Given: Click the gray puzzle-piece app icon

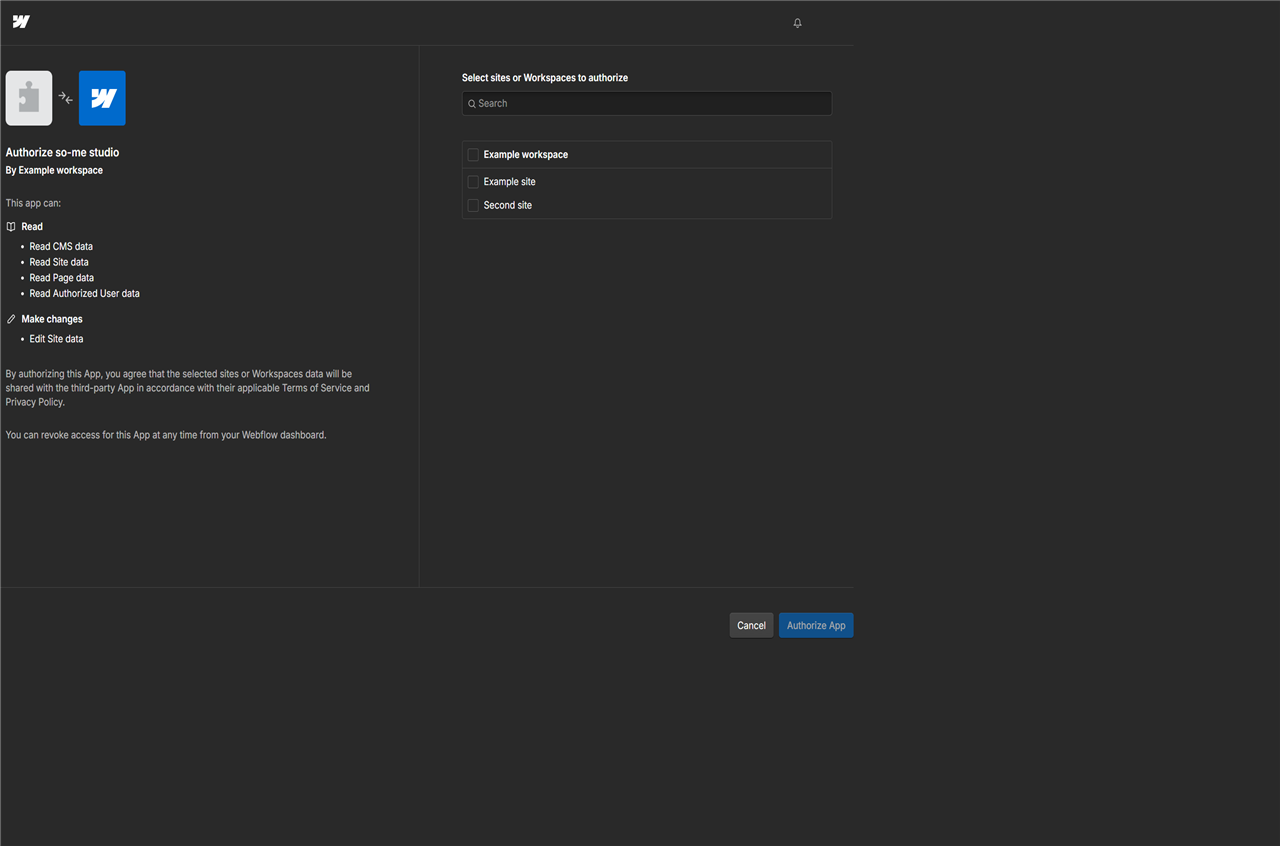Looking at the screenshot, I should coord(29,98).
